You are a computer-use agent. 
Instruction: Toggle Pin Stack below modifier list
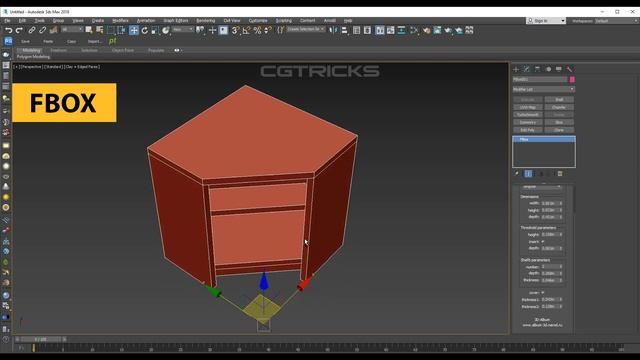517,174
